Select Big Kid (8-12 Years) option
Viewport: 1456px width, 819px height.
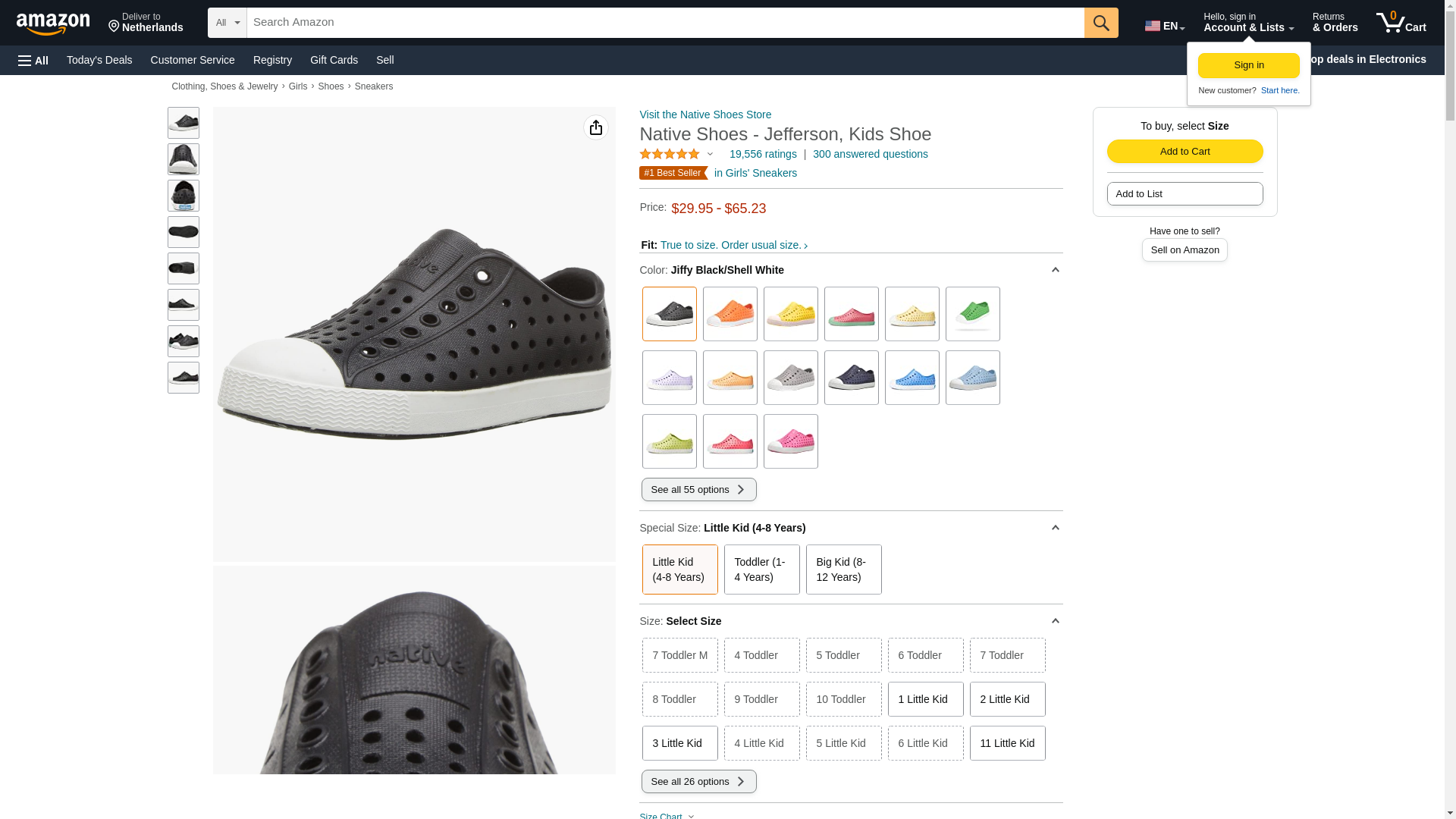tap(843, 570)
